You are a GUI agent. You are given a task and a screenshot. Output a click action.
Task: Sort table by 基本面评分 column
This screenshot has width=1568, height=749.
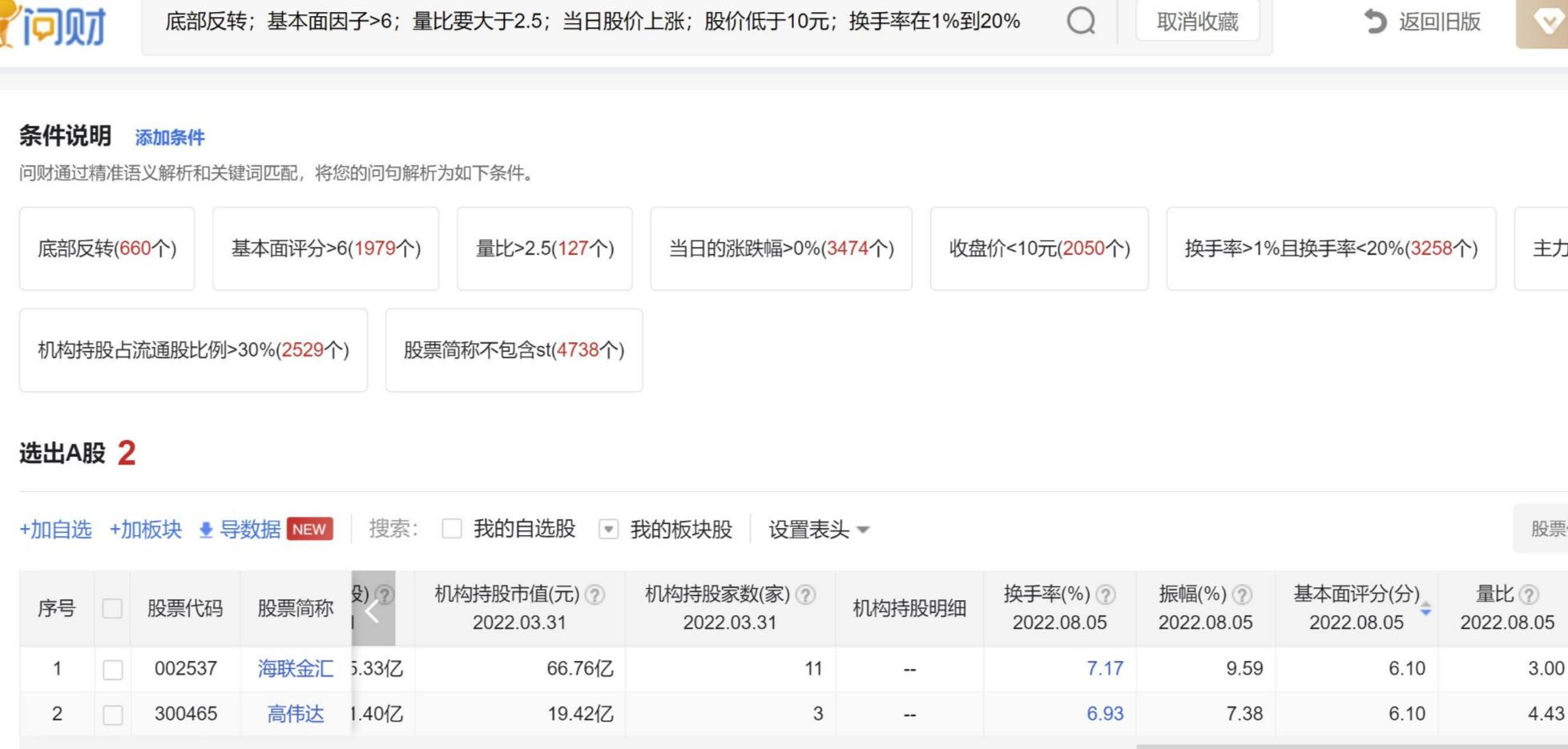[x=1428, y=610]
